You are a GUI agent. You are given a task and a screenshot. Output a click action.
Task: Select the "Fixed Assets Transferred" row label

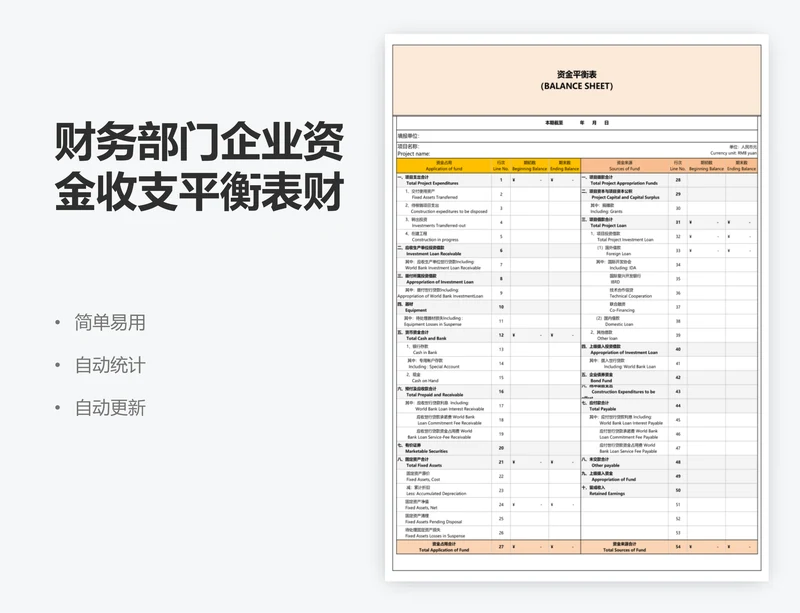(x=435, y=197)
